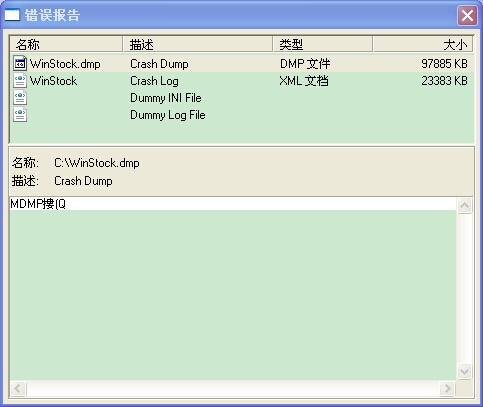Image resolution: width=483 pixels, height=407 pixels.
Task: Sort by the 大小 column header
Action: [423, 44]
